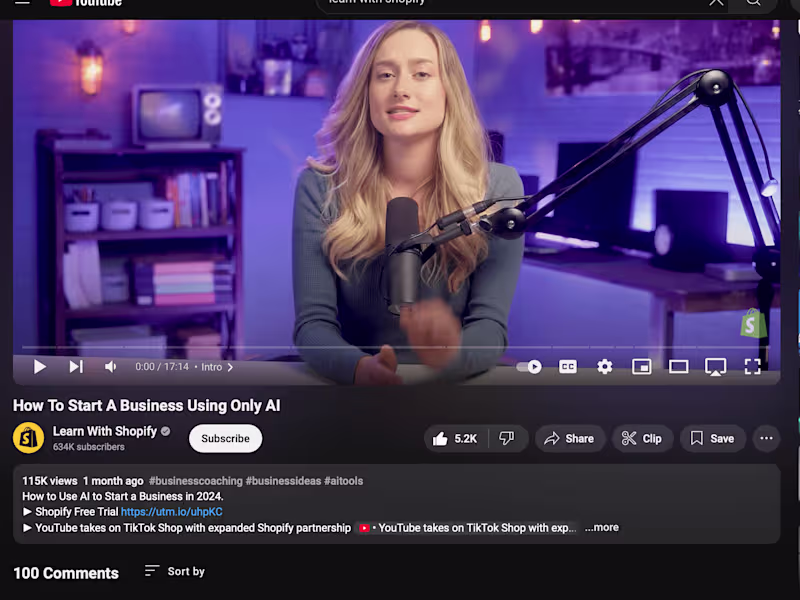Toggle the autoplay switch
The width and height of the screenshot is (800, 600).
(529, 367)
